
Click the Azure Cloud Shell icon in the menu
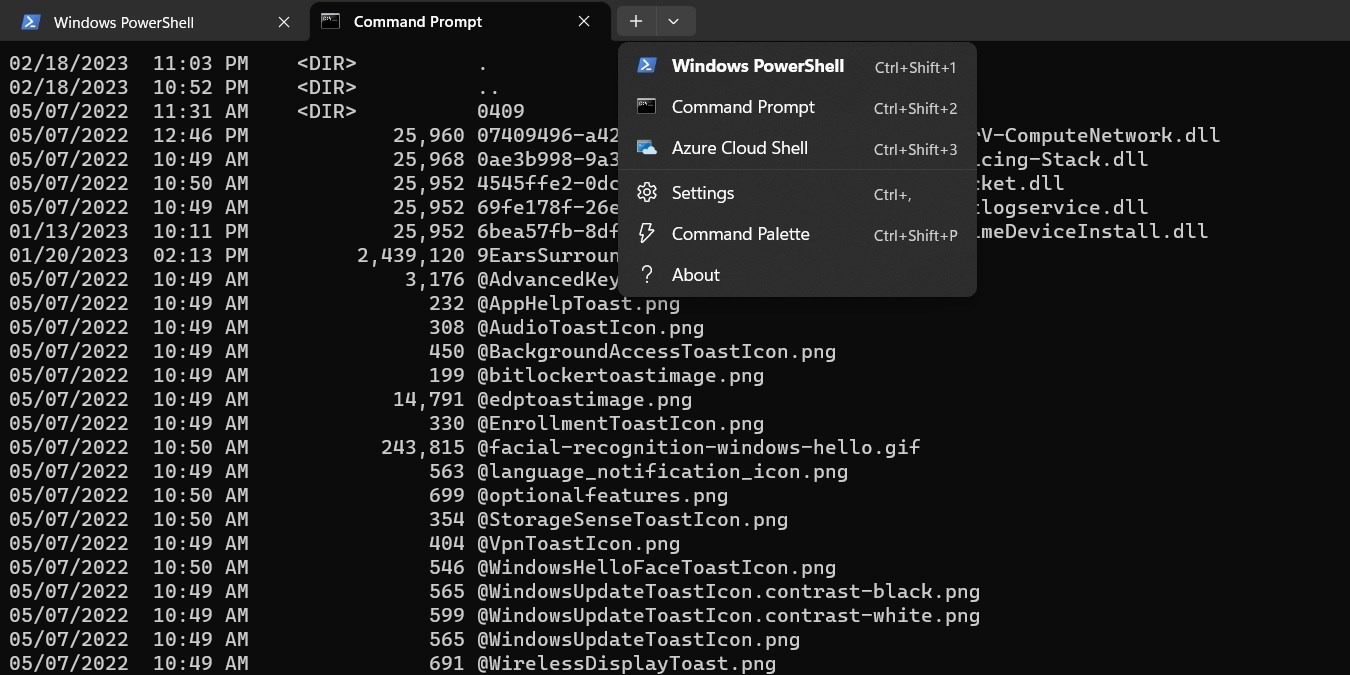coord(646,148)
